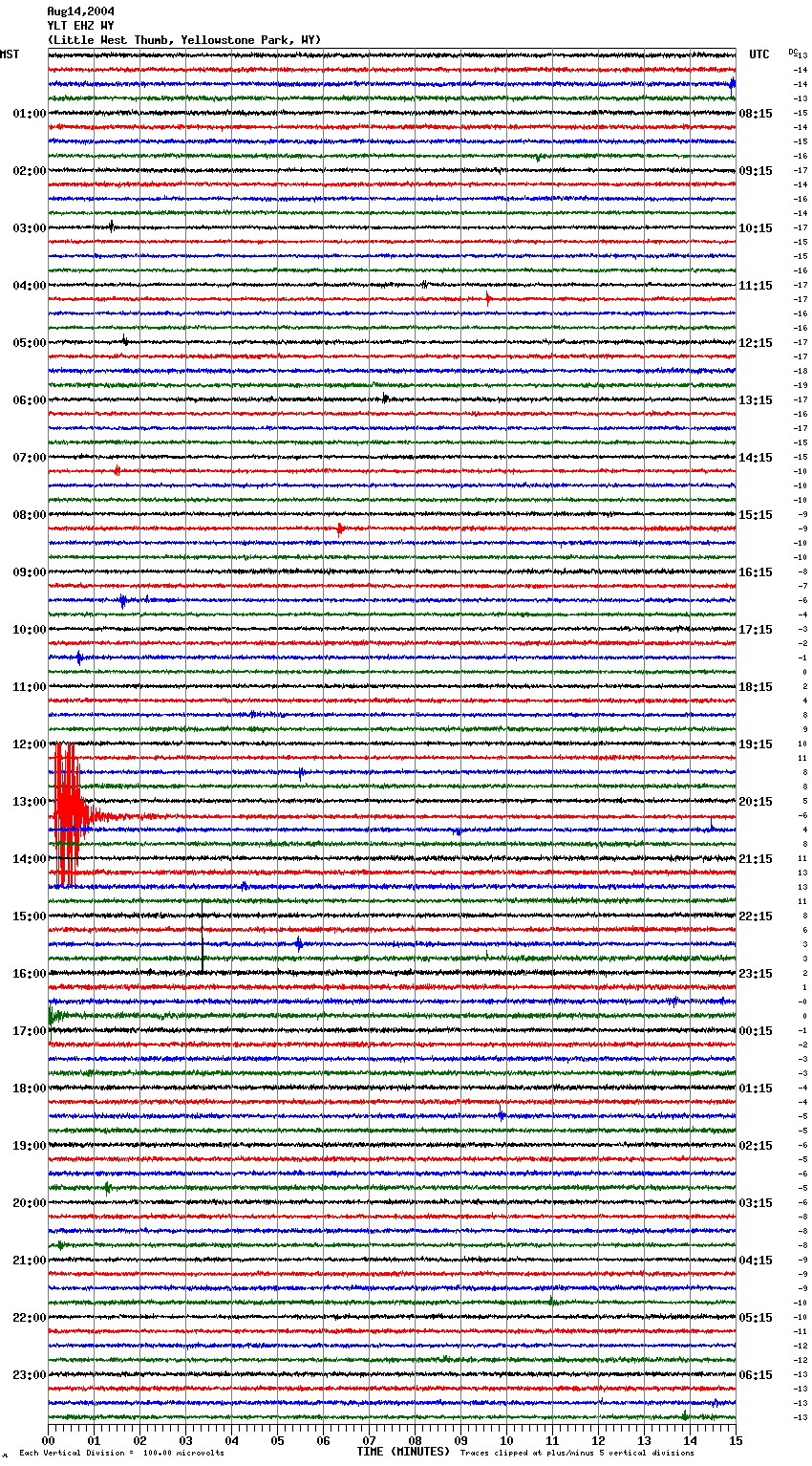The width and height of the screenshot is (812, 1466).
Task: Click the 14:15 UTC time label
Action: (756, 458)
